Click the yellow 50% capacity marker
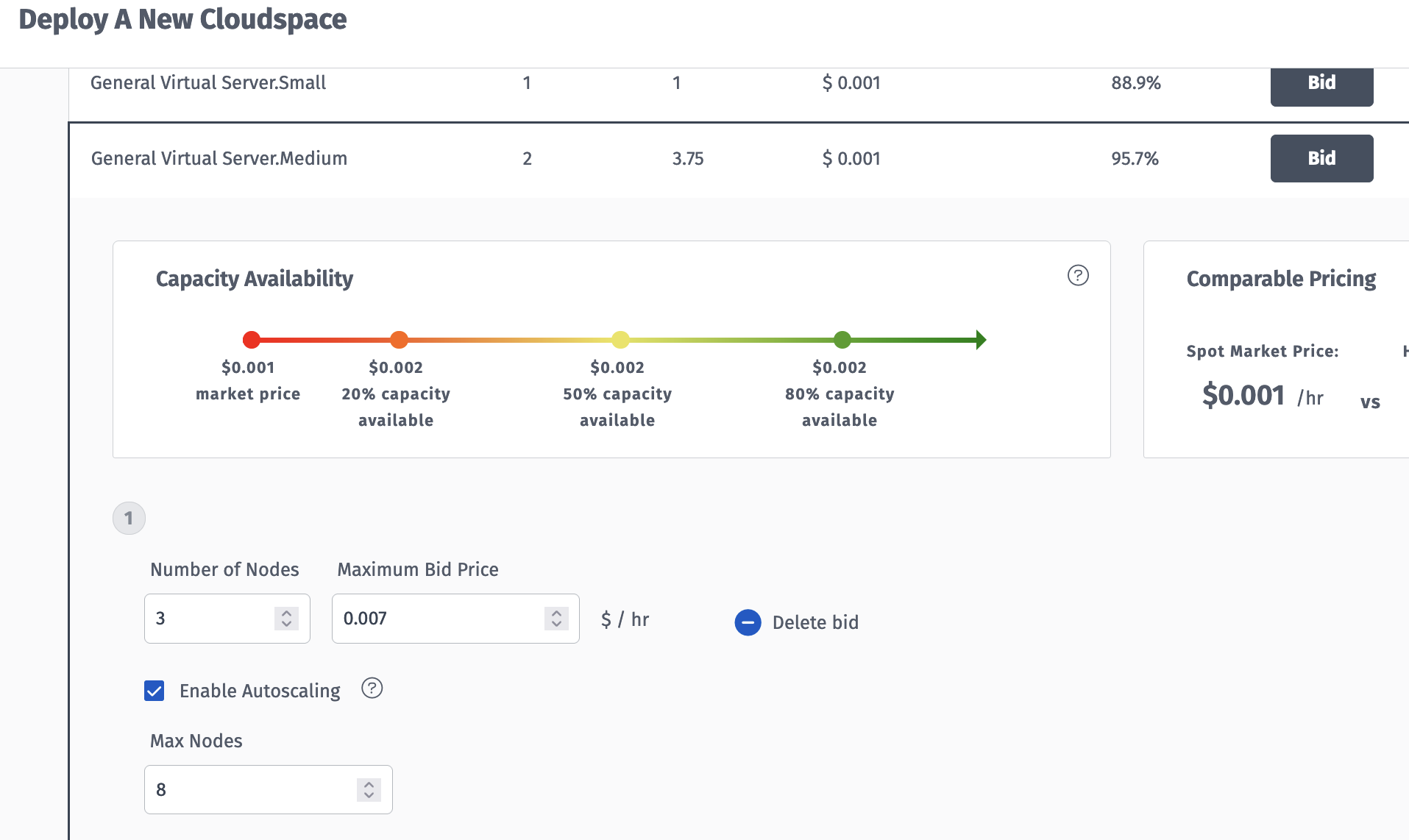 pyautogui.click(x=620, y=340)
